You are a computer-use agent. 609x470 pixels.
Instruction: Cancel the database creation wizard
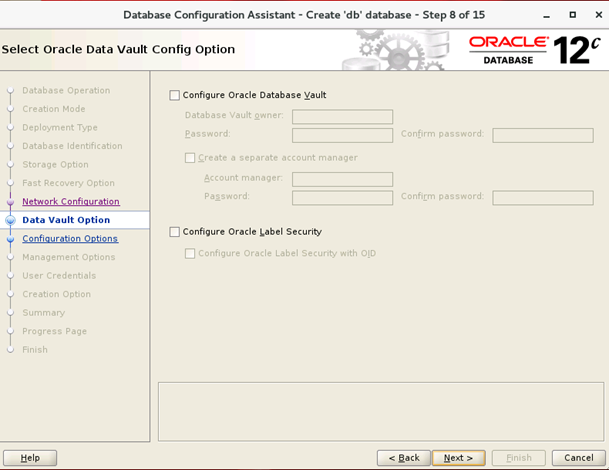pos(579,458)
